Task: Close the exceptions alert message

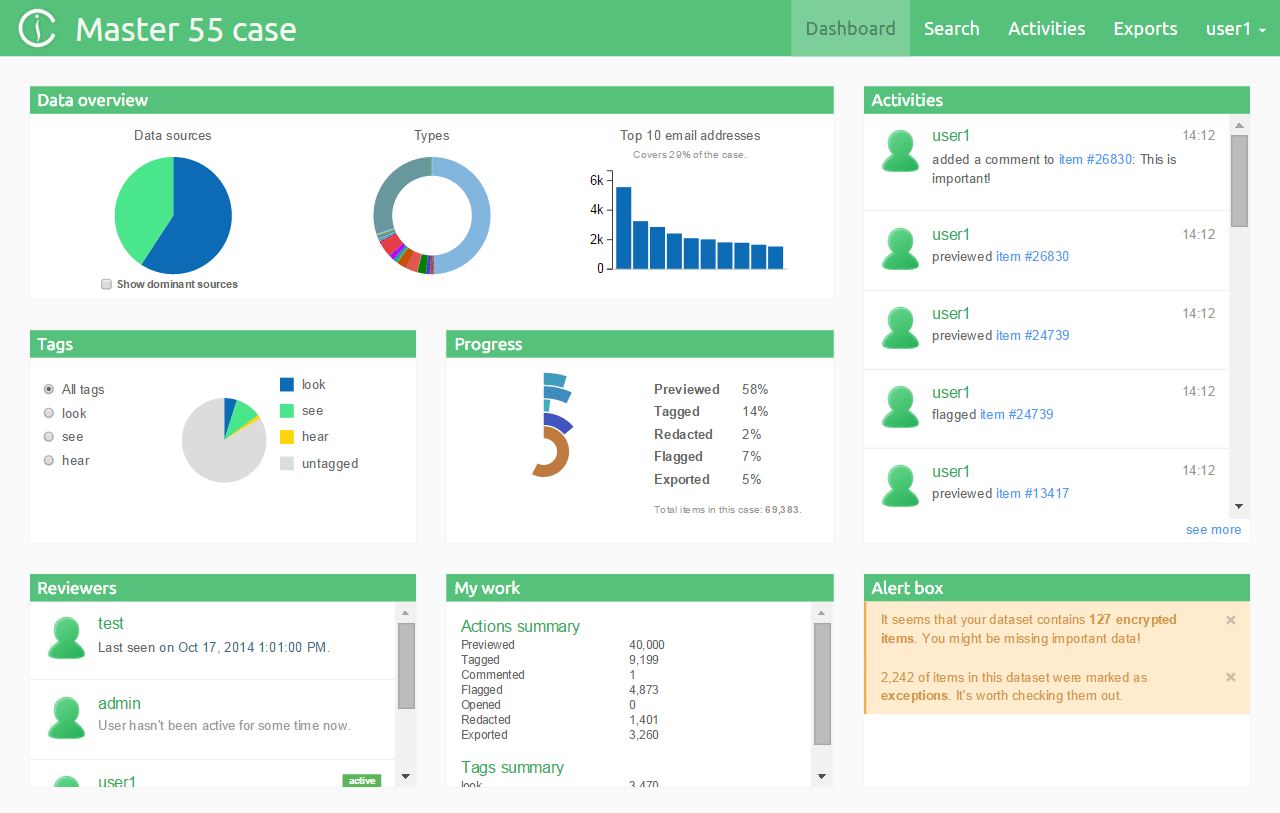Action: coord(1230,677)
